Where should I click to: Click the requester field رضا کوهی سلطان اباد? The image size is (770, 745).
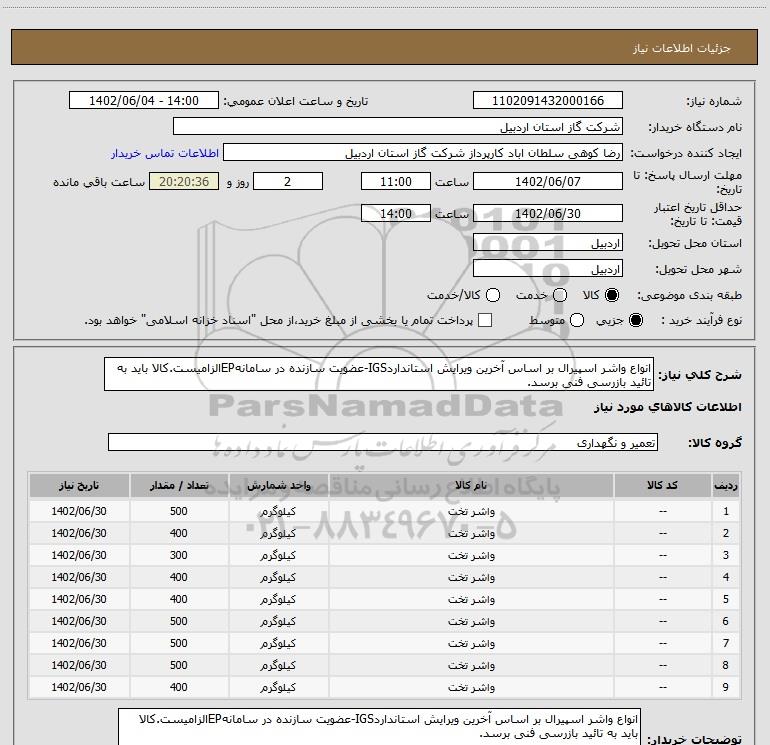coord(423,153)
